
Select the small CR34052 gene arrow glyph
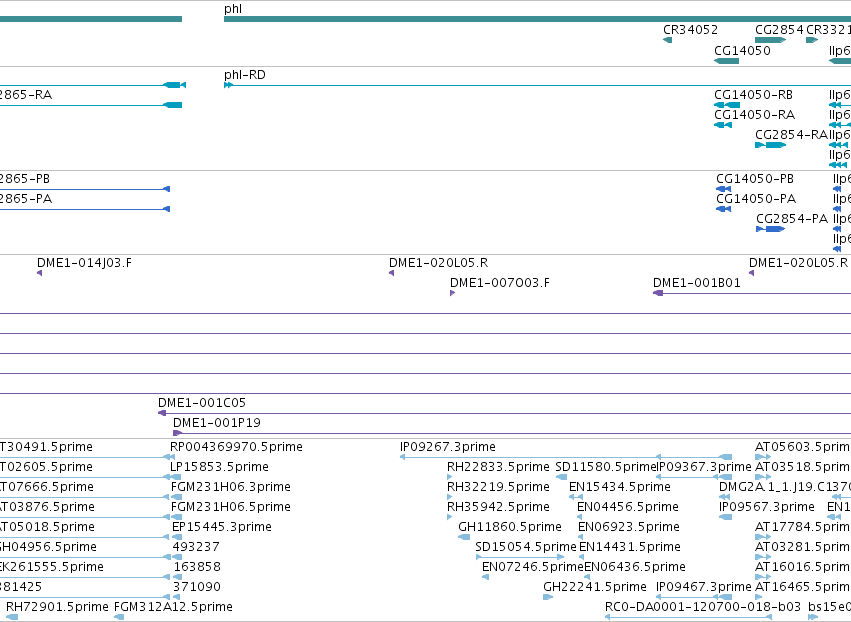(x=668, y=40)
